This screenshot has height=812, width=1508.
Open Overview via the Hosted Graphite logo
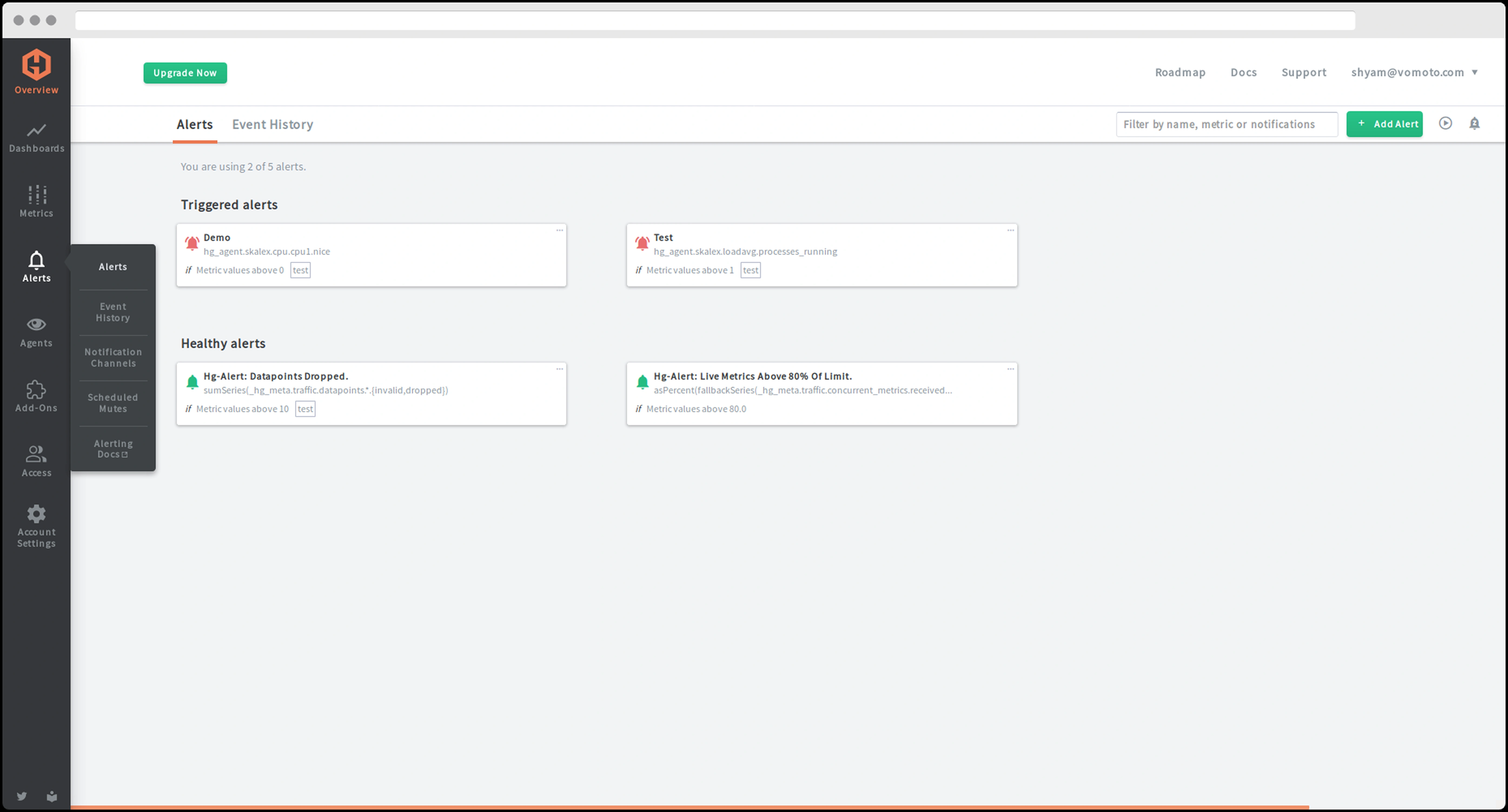pyautogui.click(x=36, y=64)
